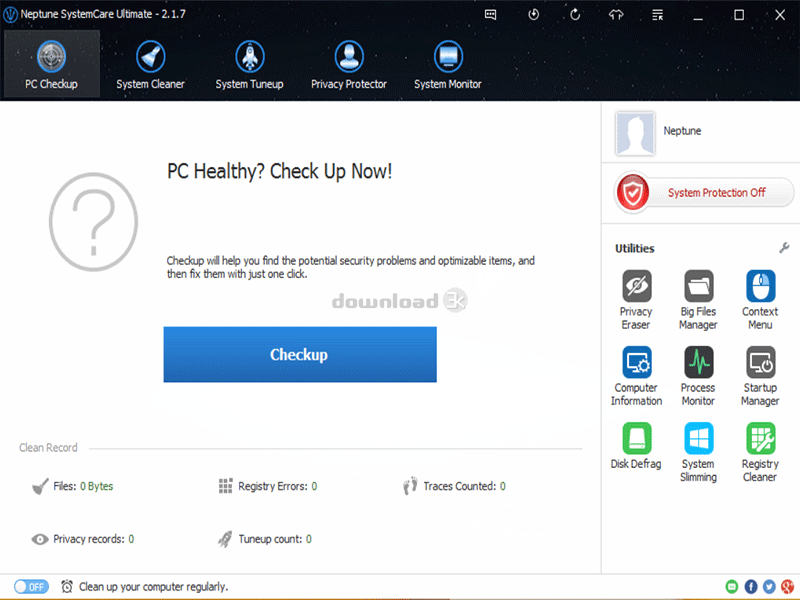Click the Utilities section heading
This screenshot has width=800, height=600.
coord(635,248)
